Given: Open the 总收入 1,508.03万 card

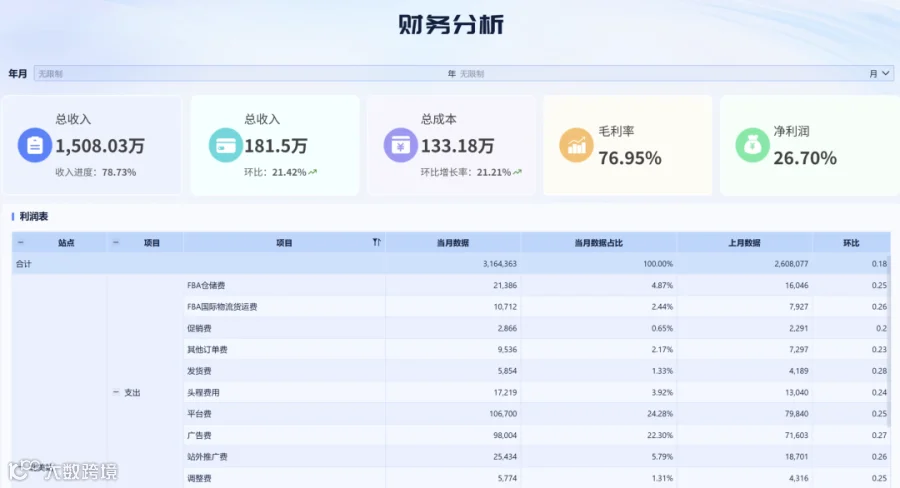Looking at the screenshot, I should coord(92,145).
